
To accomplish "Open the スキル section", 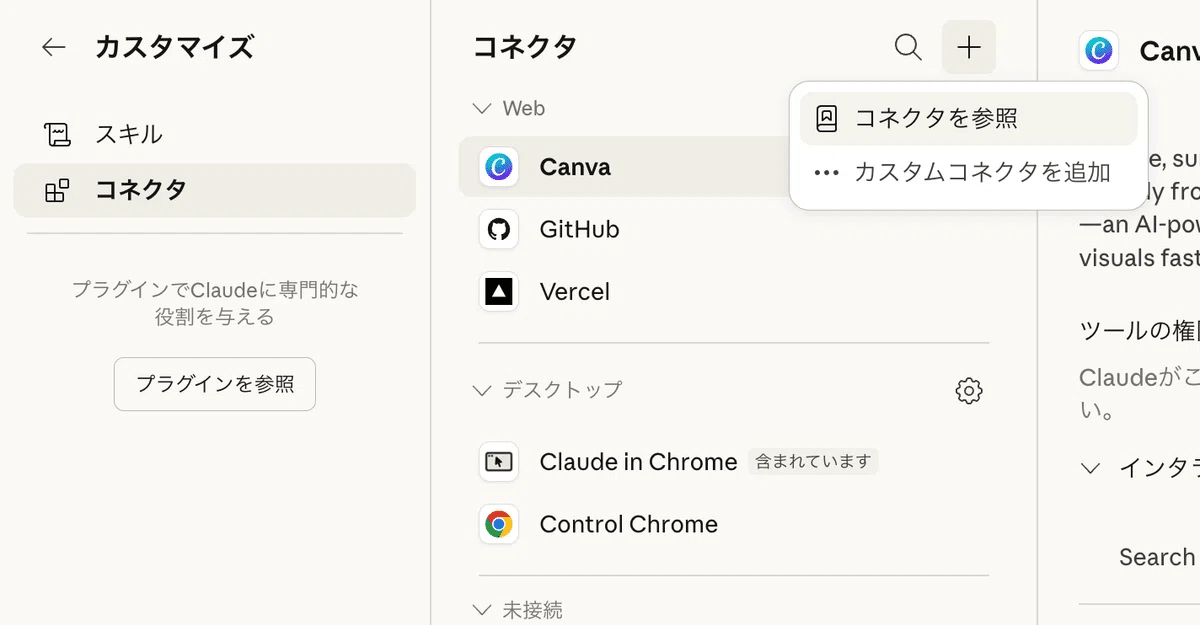I will point(128,134).
